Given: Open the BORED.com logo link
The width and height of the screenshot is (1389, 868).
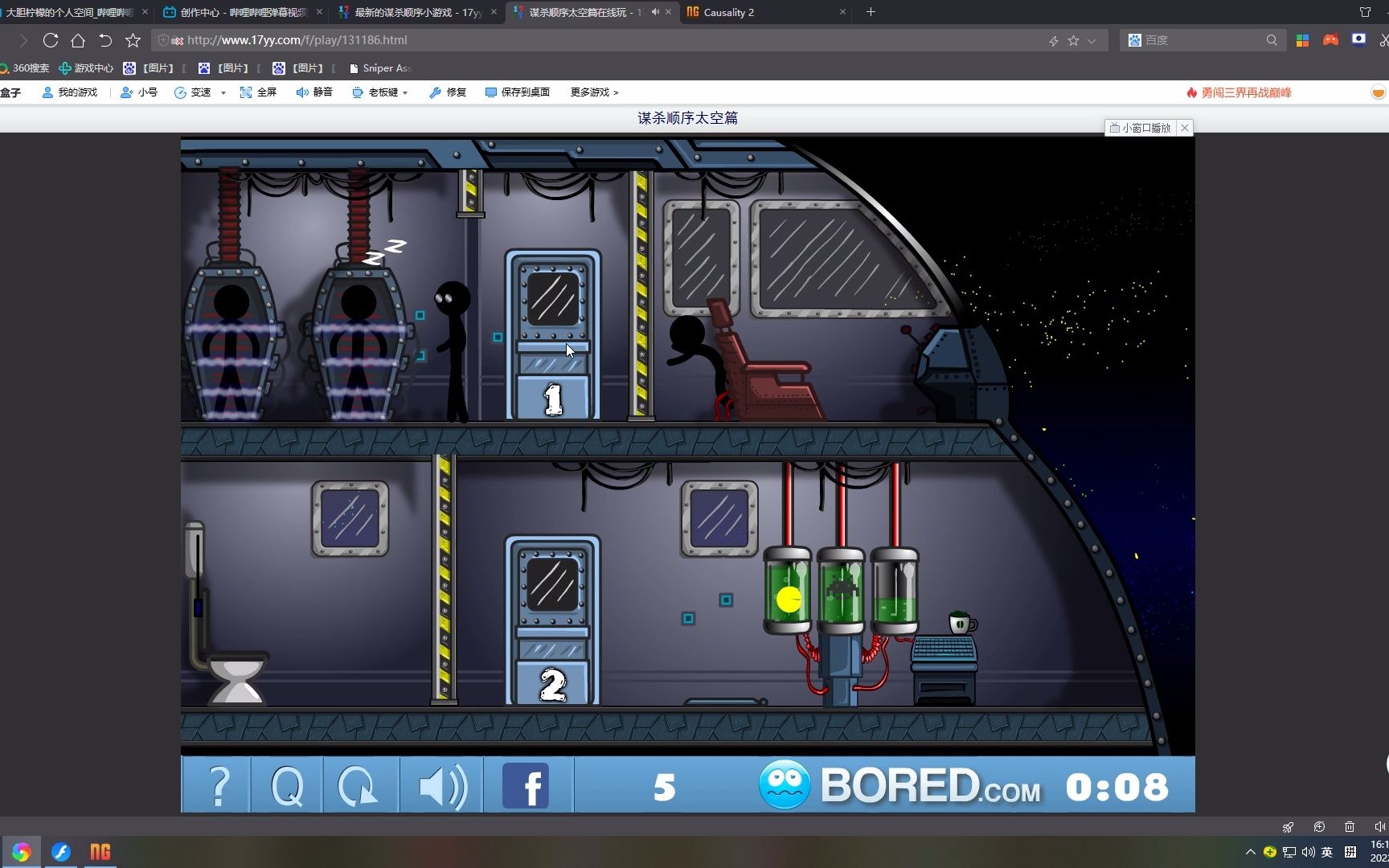Looking at the screenshot, I should pyautogui.click(x=900, y=785).
